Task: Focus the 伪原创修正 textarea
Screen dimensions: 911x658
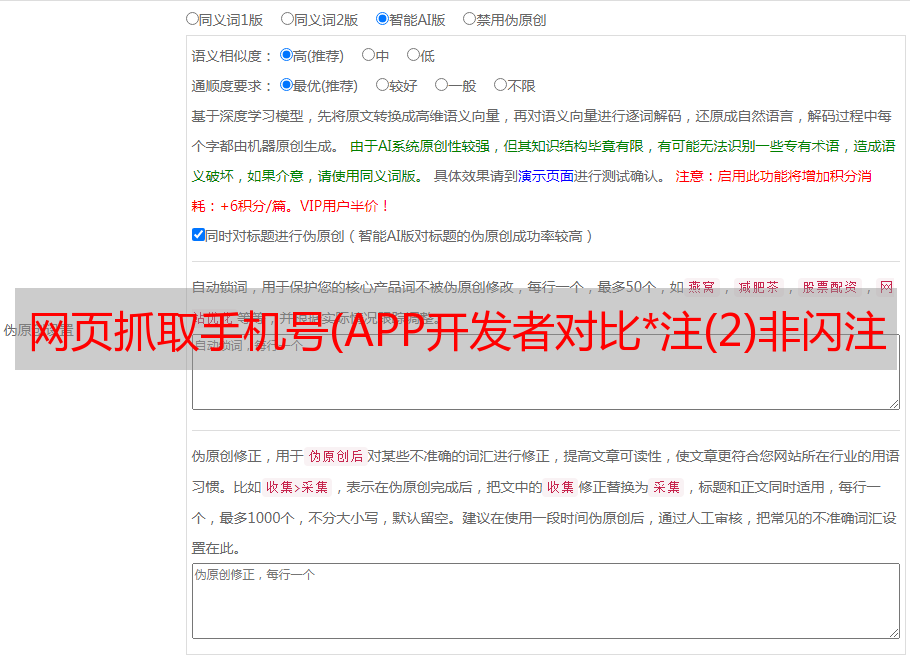Action: pyautogui.click(x=546, y=601)
